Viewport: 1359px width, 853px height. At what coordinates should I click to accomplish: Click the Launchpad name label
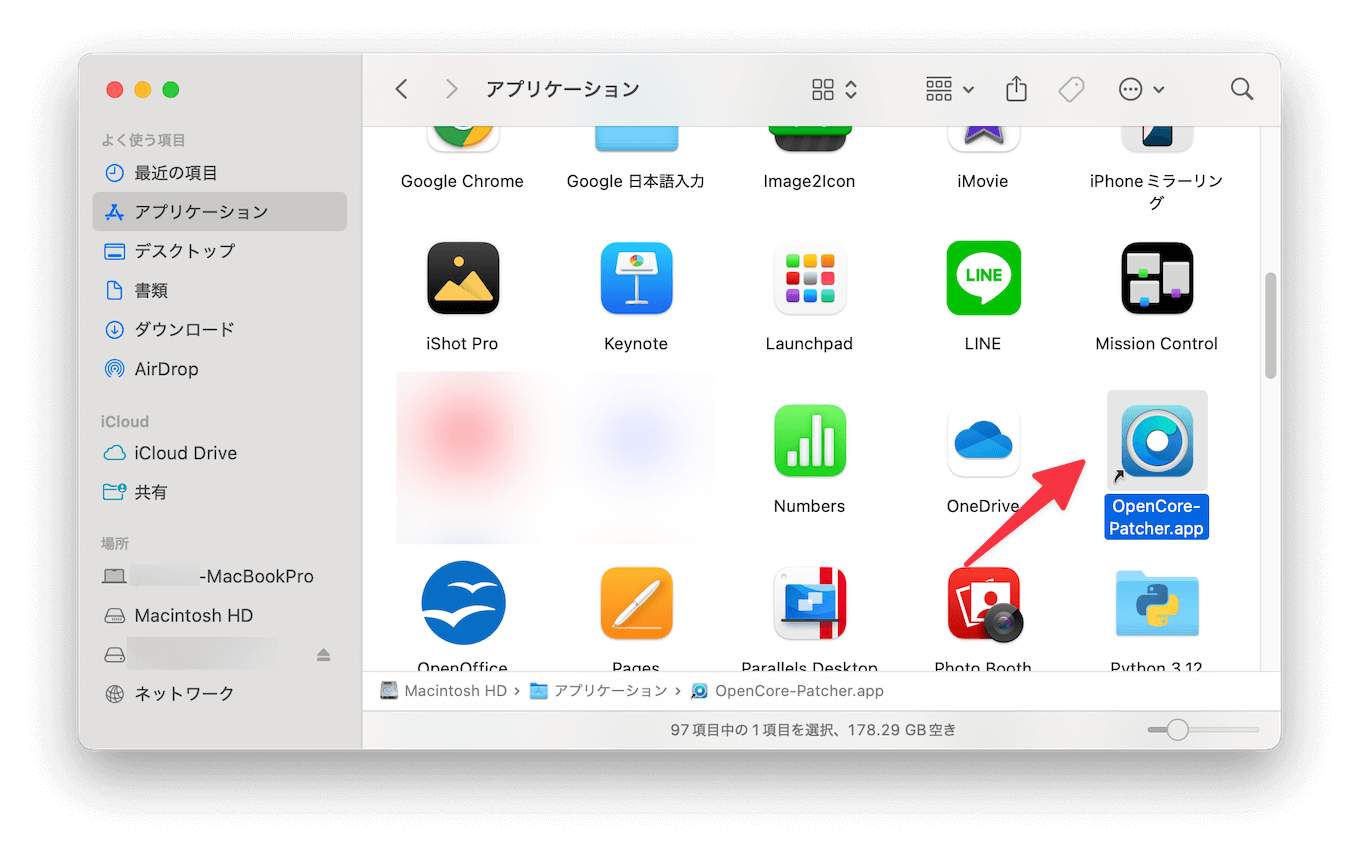point(809,344)
